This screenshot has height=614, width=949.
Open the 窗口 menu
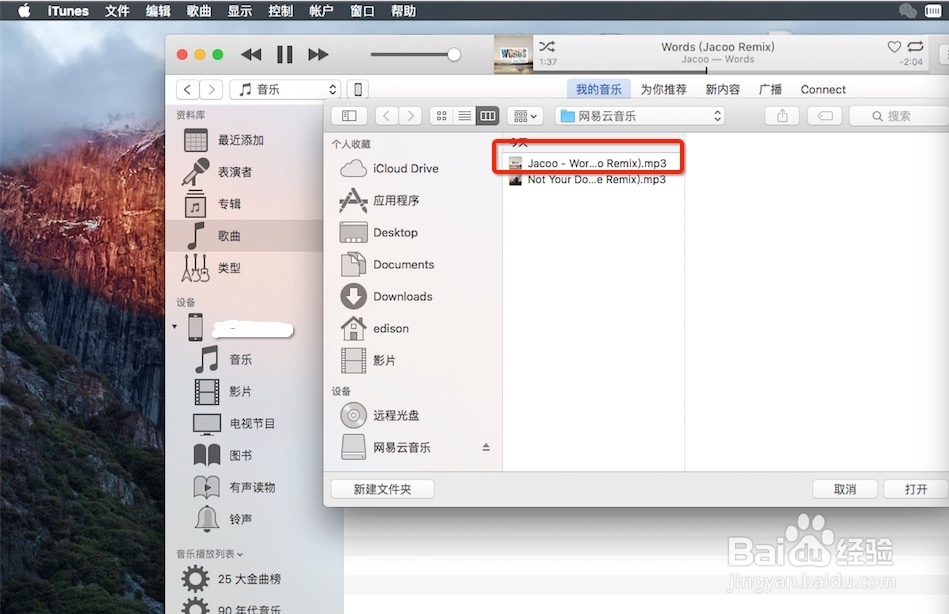pyautogui.click(x=363, y=10)
